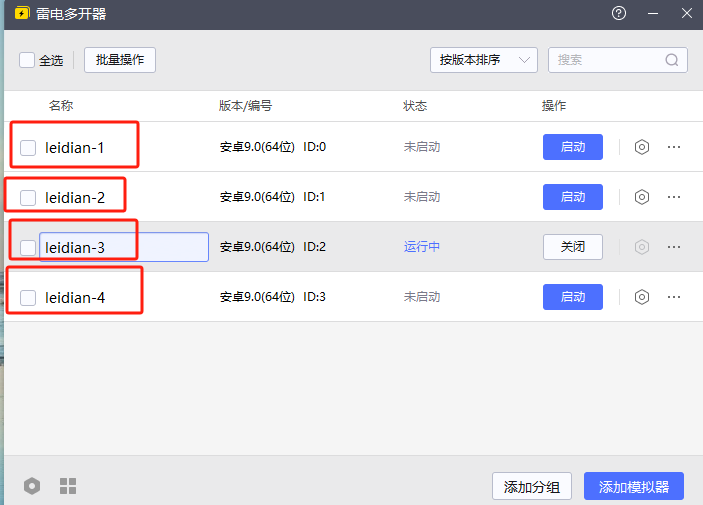703x505 pixels.
Task: Click the 状态 column header
Action: pyautogui.click(x=415, y=106)
